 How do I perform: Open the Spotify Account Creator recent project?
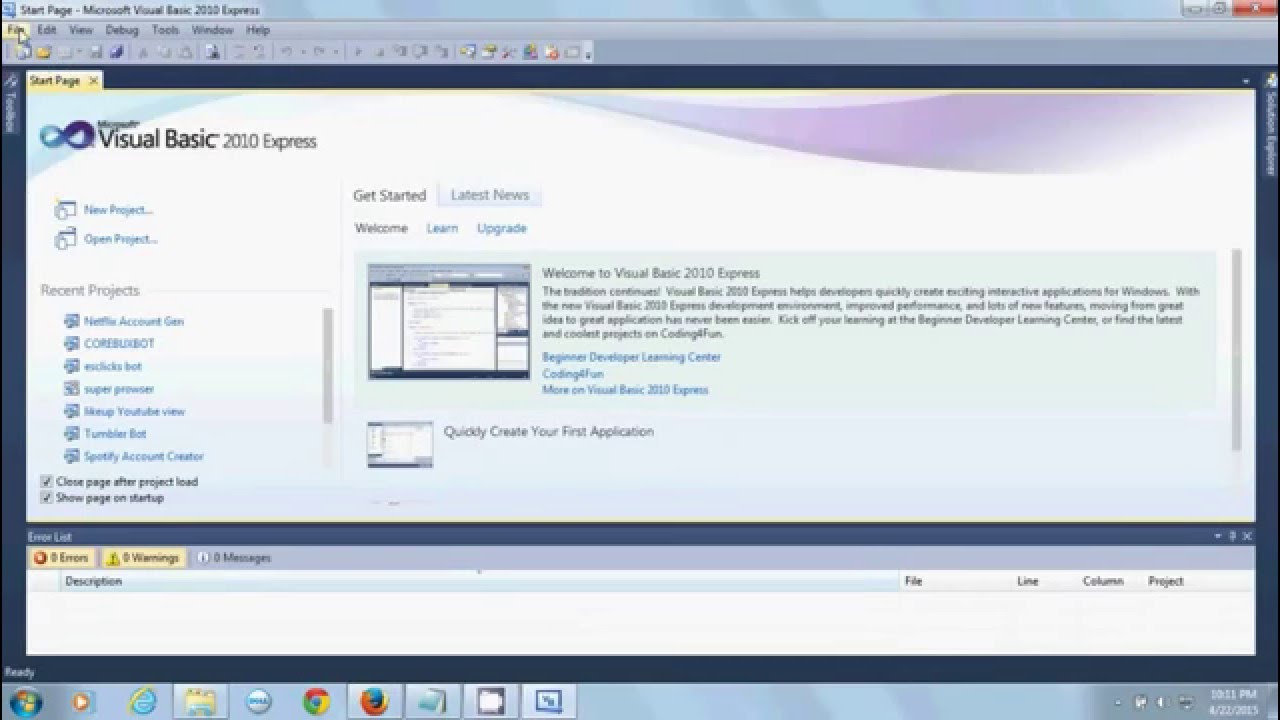pyautogui.click(x=144, y=456)
